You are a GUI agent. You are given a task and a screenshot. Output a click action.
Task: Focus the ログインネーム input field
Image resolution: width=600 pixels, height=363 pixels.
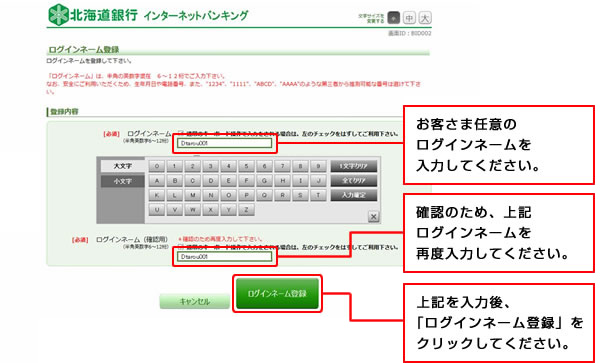[x=224, y=143]
